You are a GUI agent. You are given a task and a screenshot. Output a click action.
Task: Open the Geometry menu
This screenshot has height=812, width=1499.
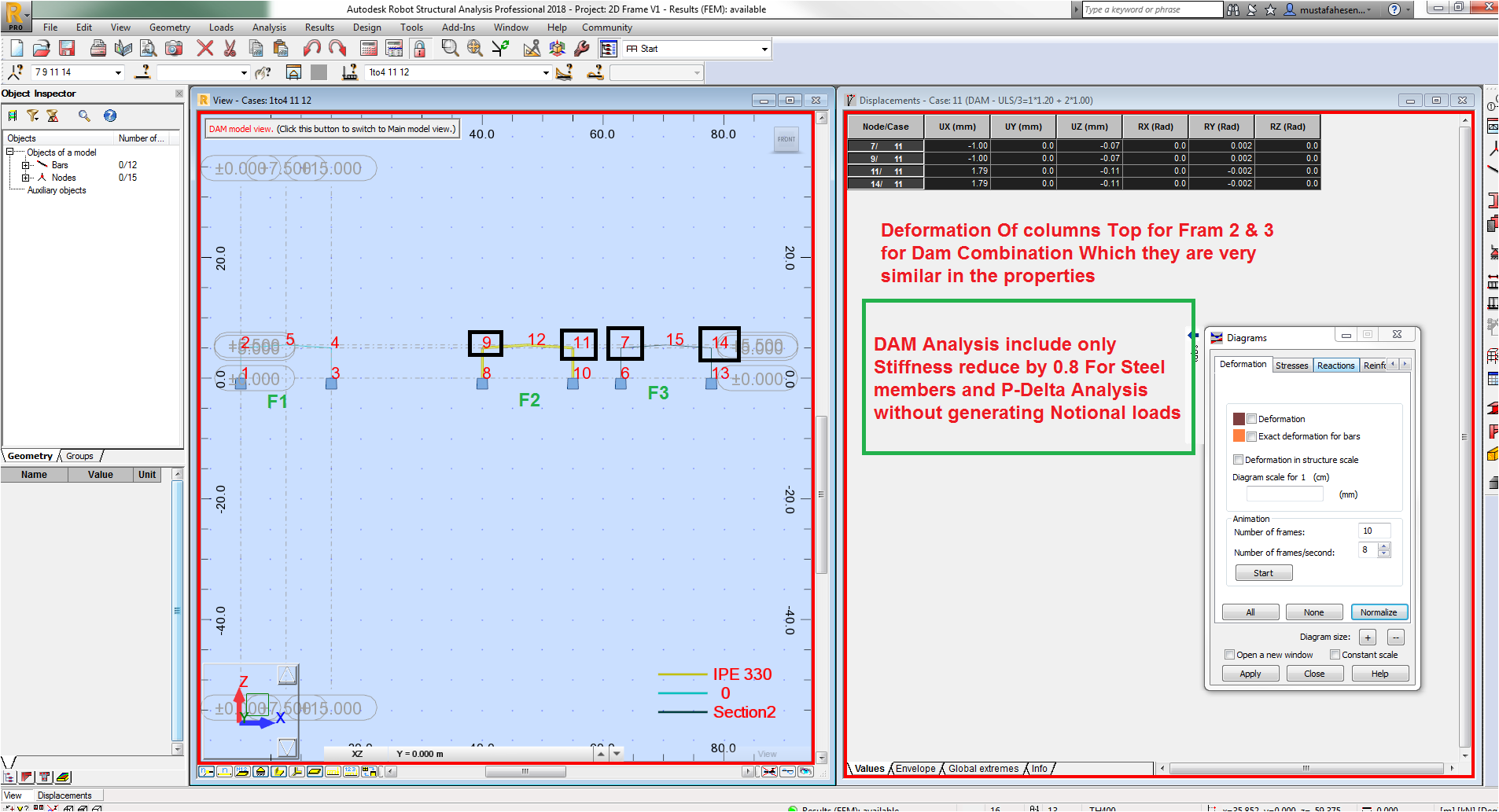coord(170,28)
